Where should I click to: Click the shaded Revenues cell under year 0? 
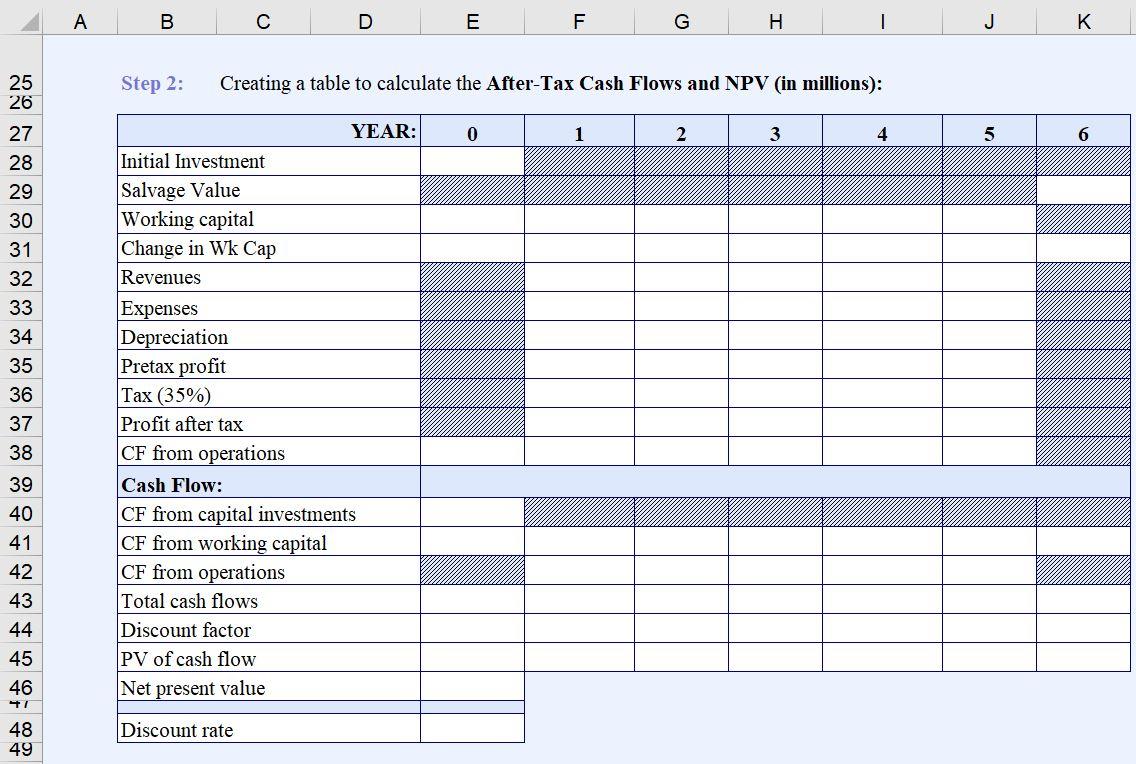click(472, 278)
